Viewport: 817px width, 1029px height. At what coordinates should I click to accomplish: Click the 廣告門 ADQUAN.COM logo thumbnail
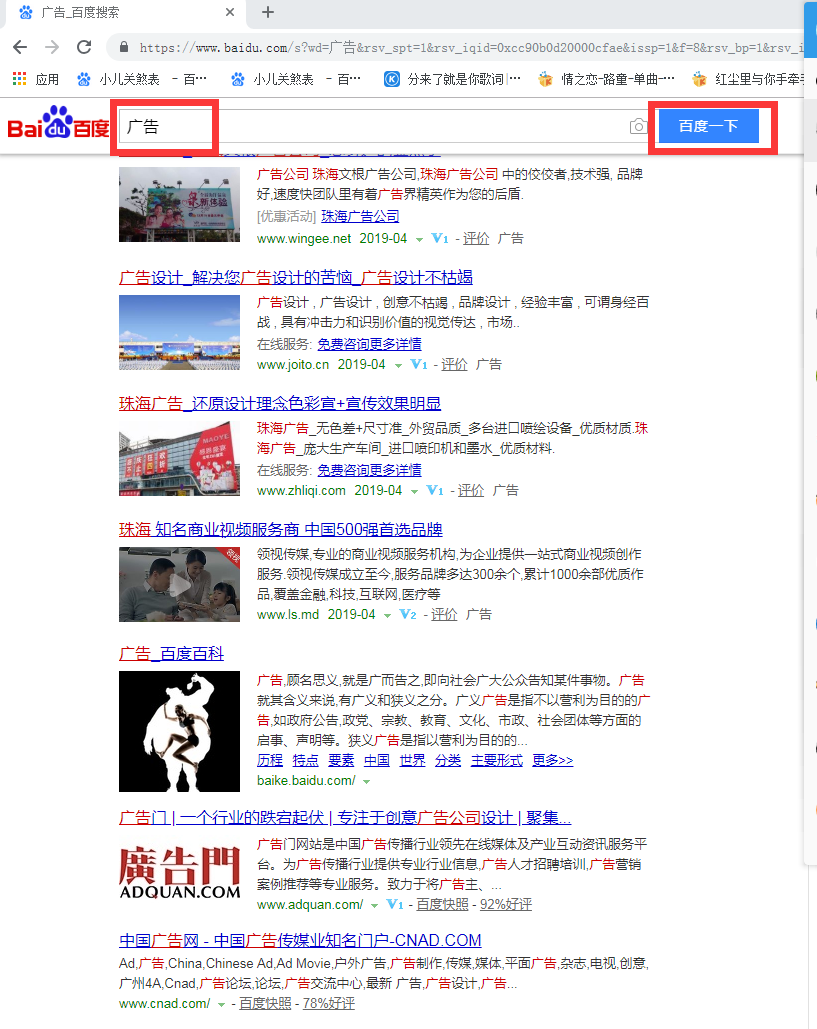[179, 873]
